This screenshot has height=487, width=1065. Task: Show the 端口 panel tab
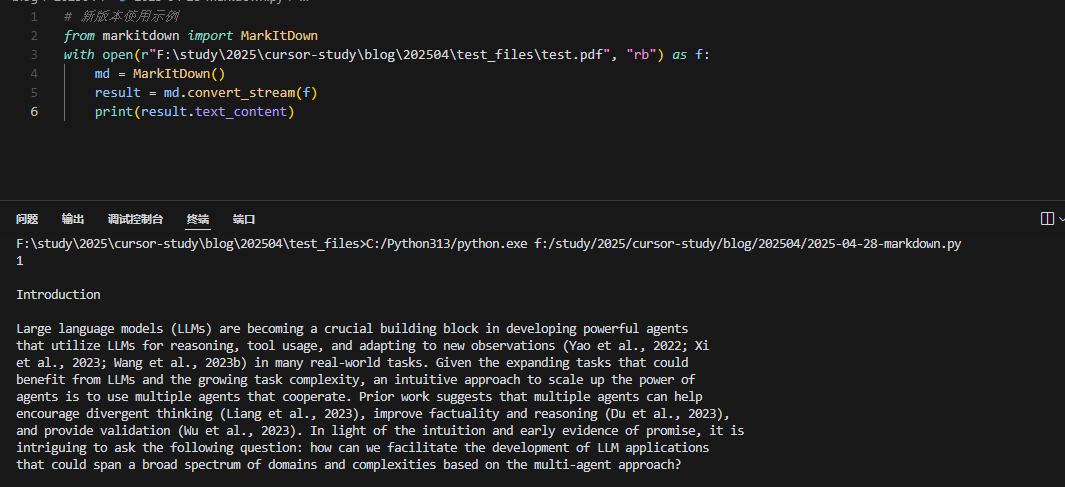coord(244,219)
